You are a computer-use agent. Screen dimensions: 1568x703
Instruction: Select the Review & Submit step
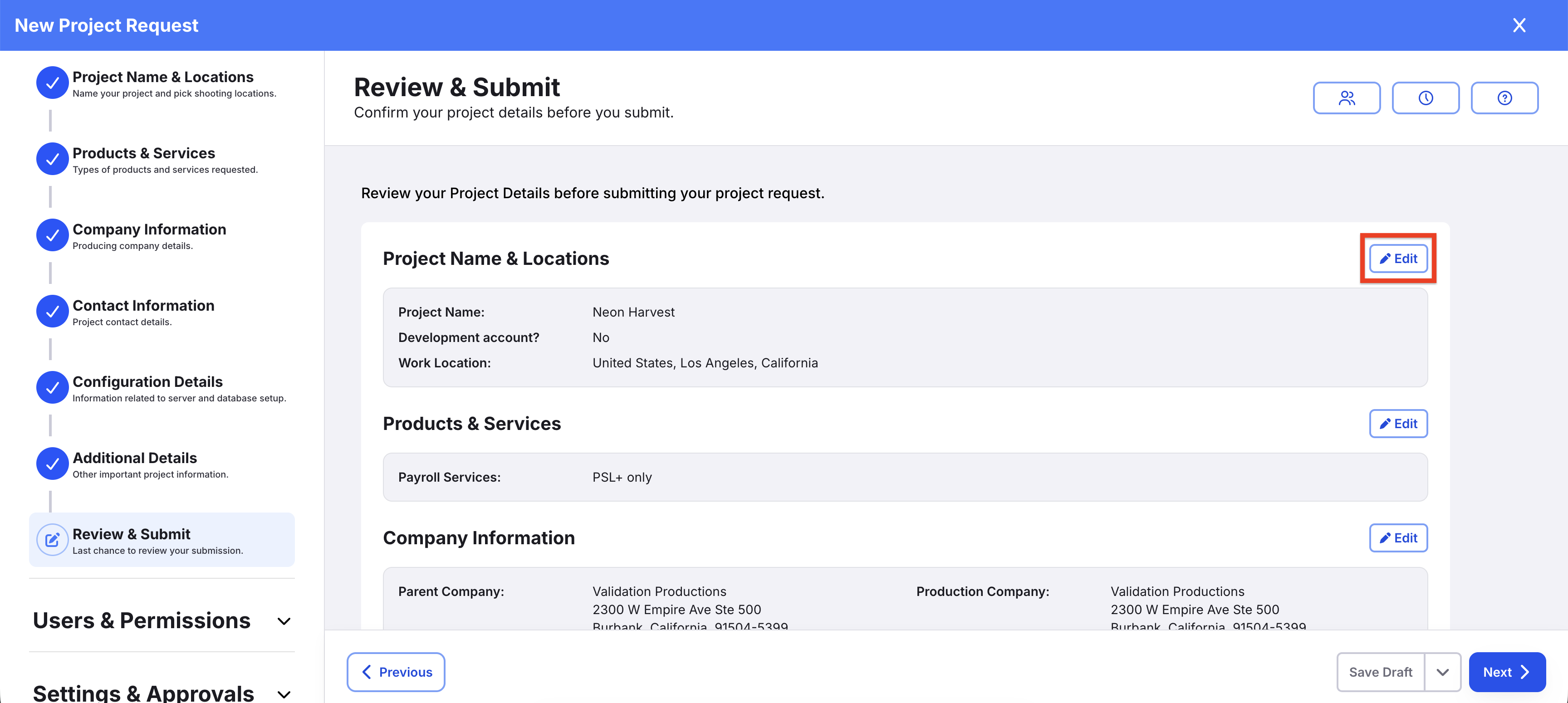(x=162, y=540)
